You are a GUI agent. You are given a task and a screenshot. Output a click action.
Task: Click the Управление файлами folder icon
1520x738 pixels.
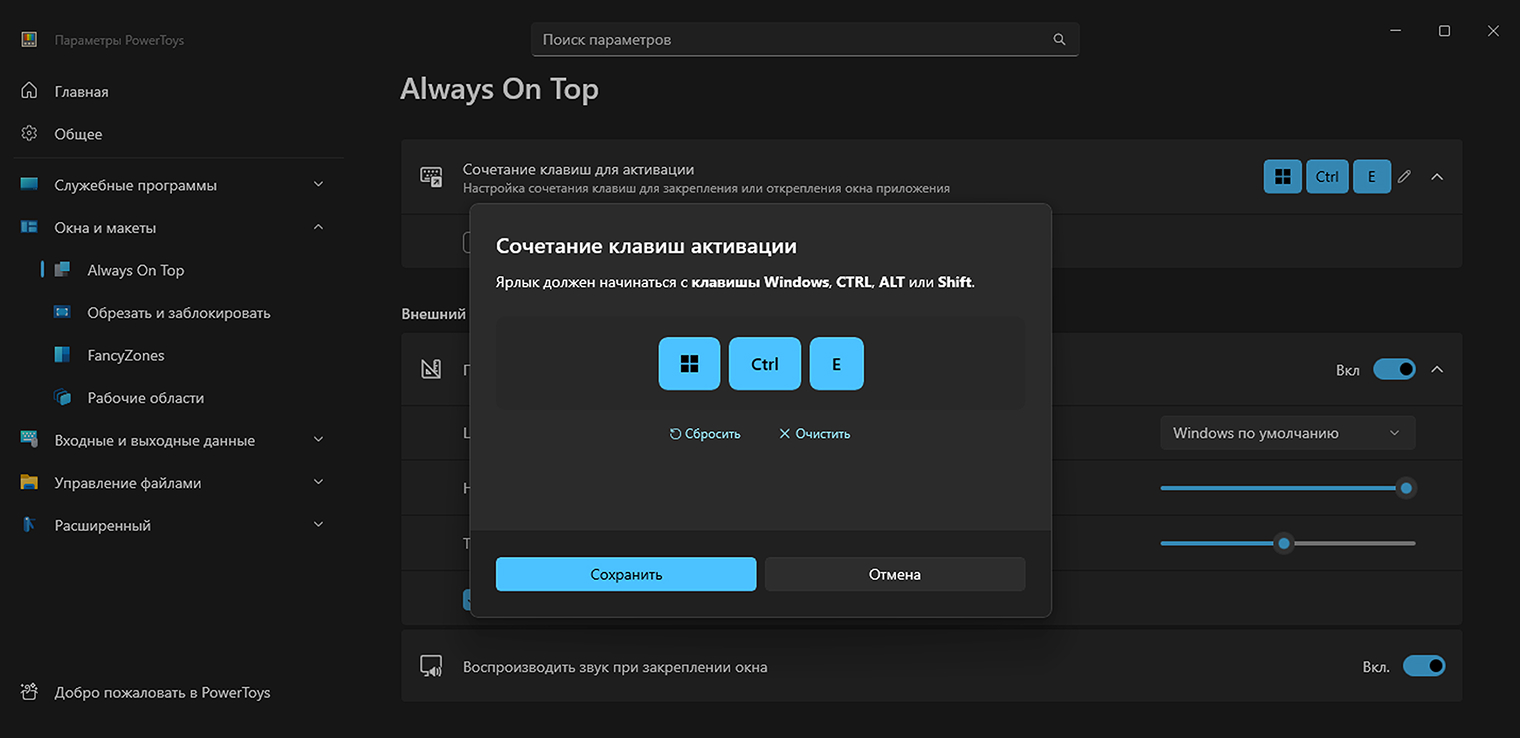click(x=29, y=483)
